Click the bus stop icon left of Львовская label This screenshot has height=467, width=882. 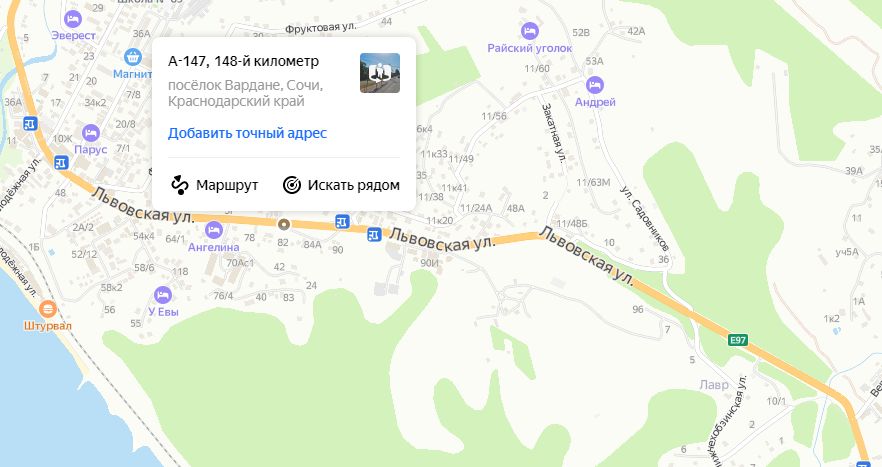pos(374,235)
